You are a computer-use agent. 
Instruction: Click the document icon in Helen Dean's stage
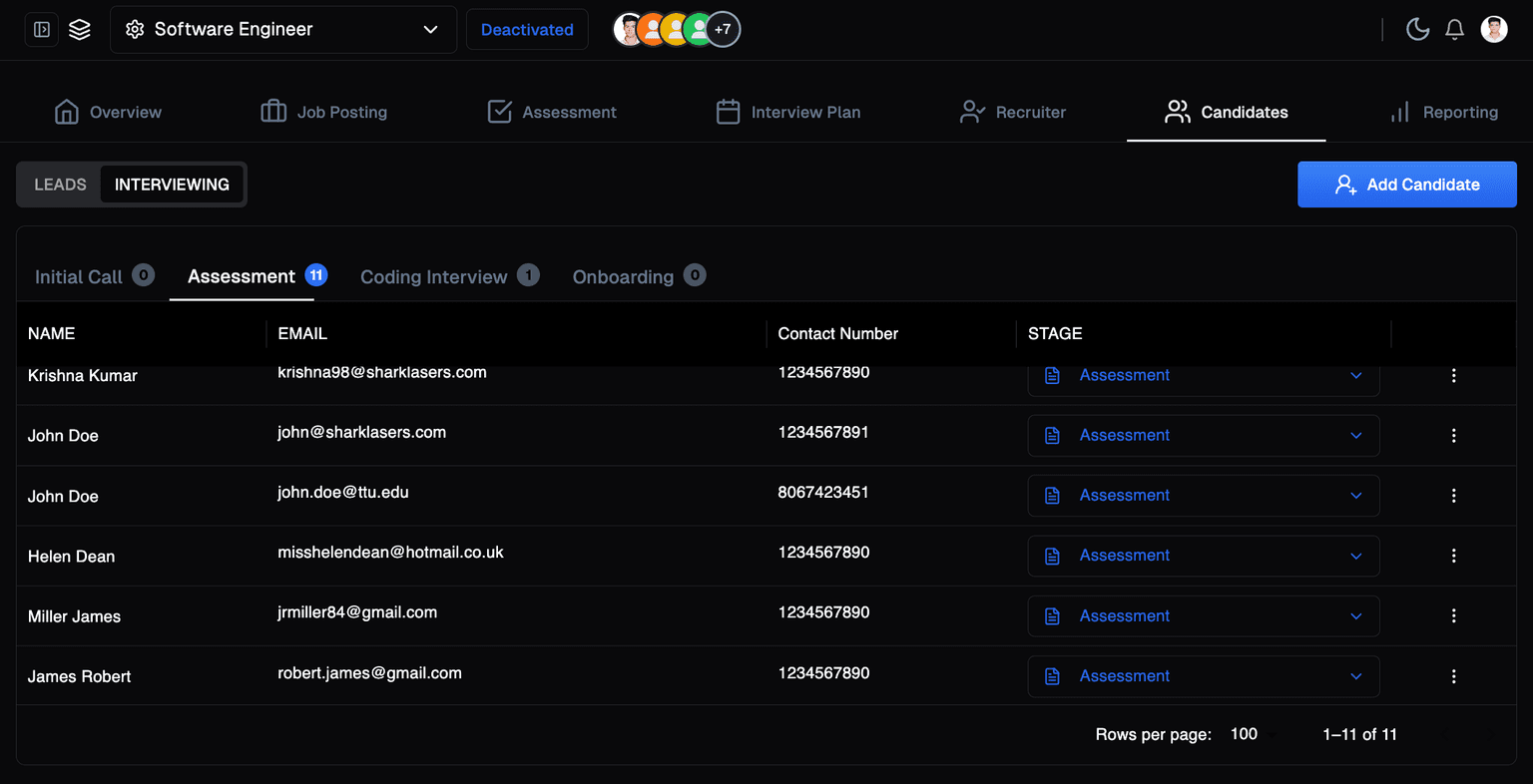pyautogui.click(x=1052, y=556)
